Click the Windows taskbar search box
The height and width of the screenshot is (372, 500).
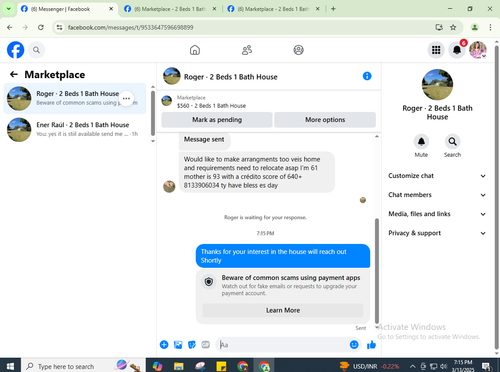83,366
